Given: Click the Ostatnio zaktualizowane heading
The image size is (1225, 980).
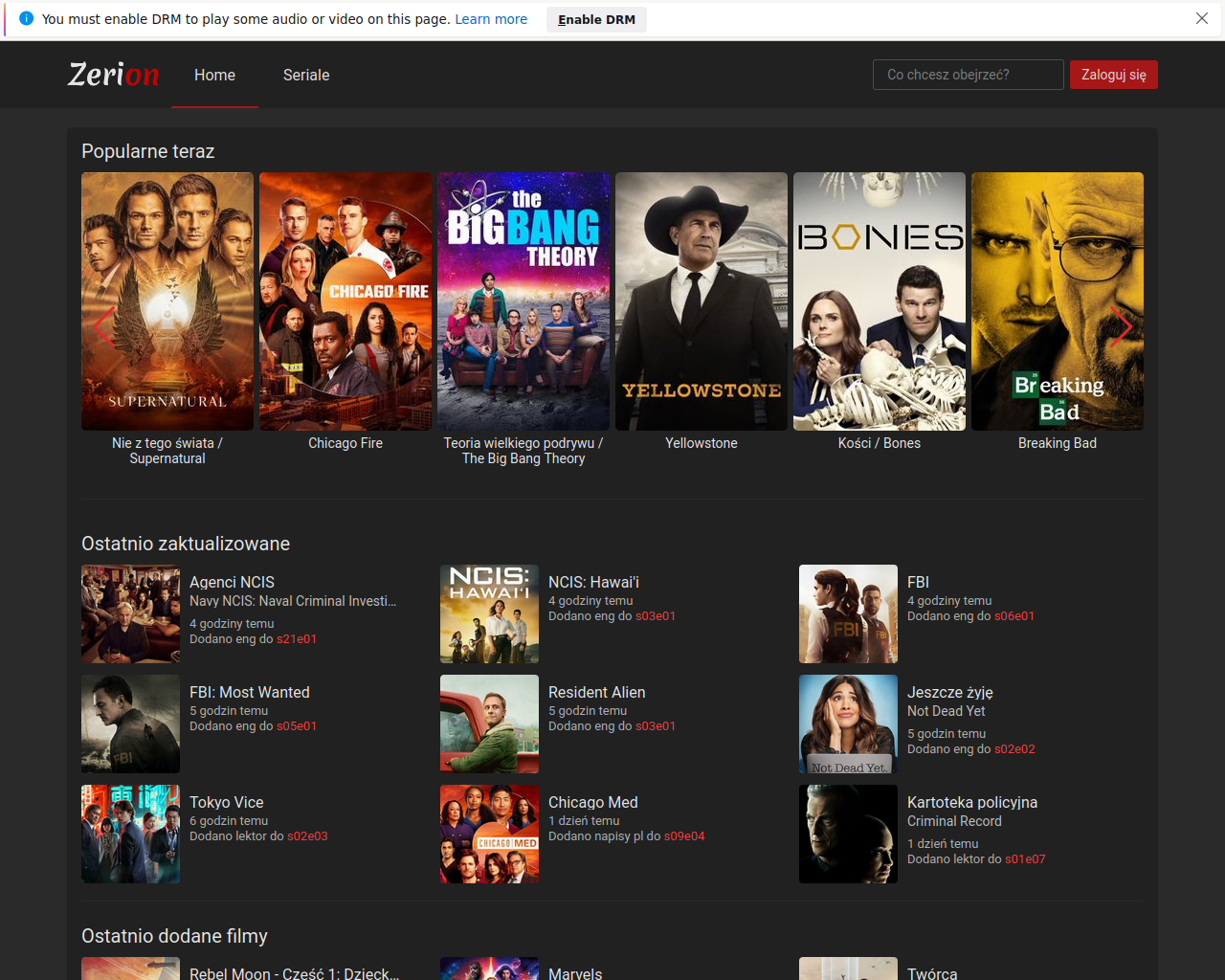Looking at the screenshot, I should [186, 544].
